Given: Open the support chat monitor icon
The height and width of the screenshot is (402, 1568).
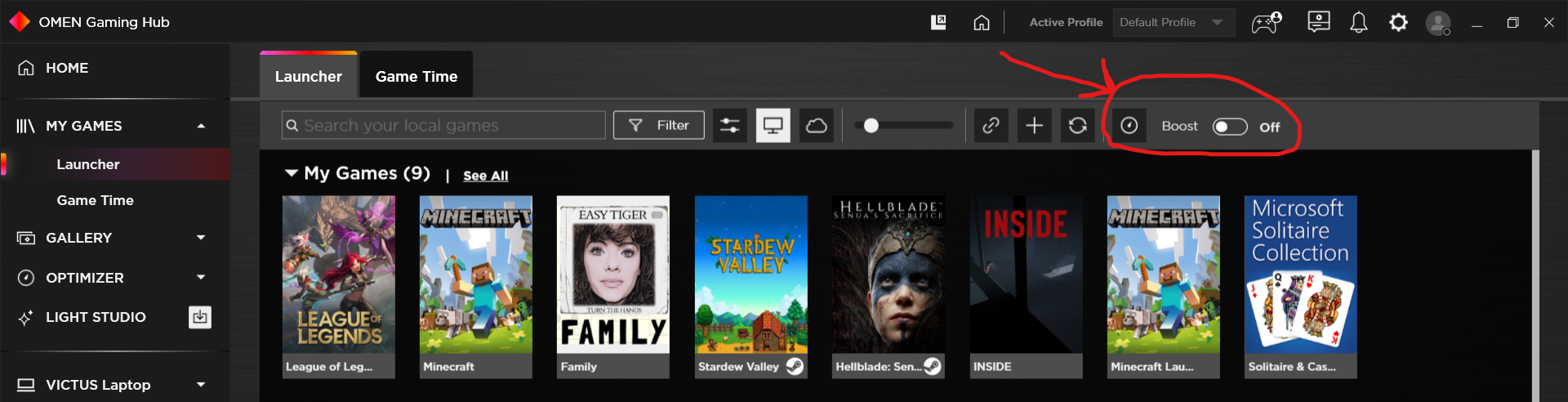Looking at the screenshot, I should point(1318,22).
